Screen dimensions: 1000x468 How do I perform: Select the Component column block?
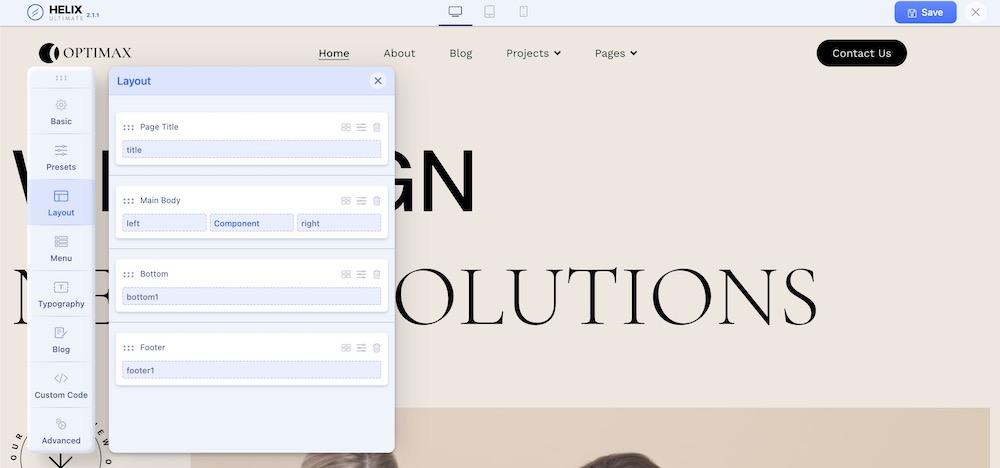252,223
